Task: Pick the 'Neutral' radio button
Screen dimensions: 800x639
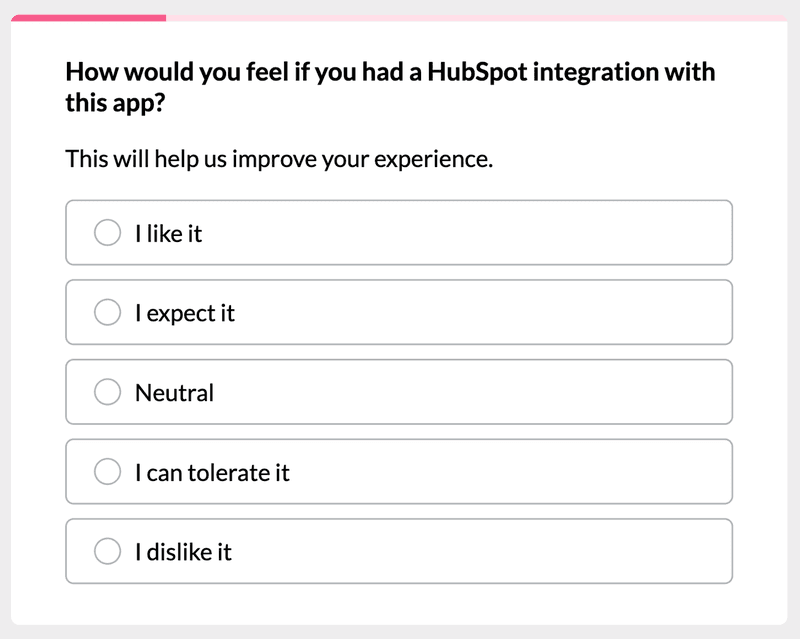Action: tap(107, 392)
